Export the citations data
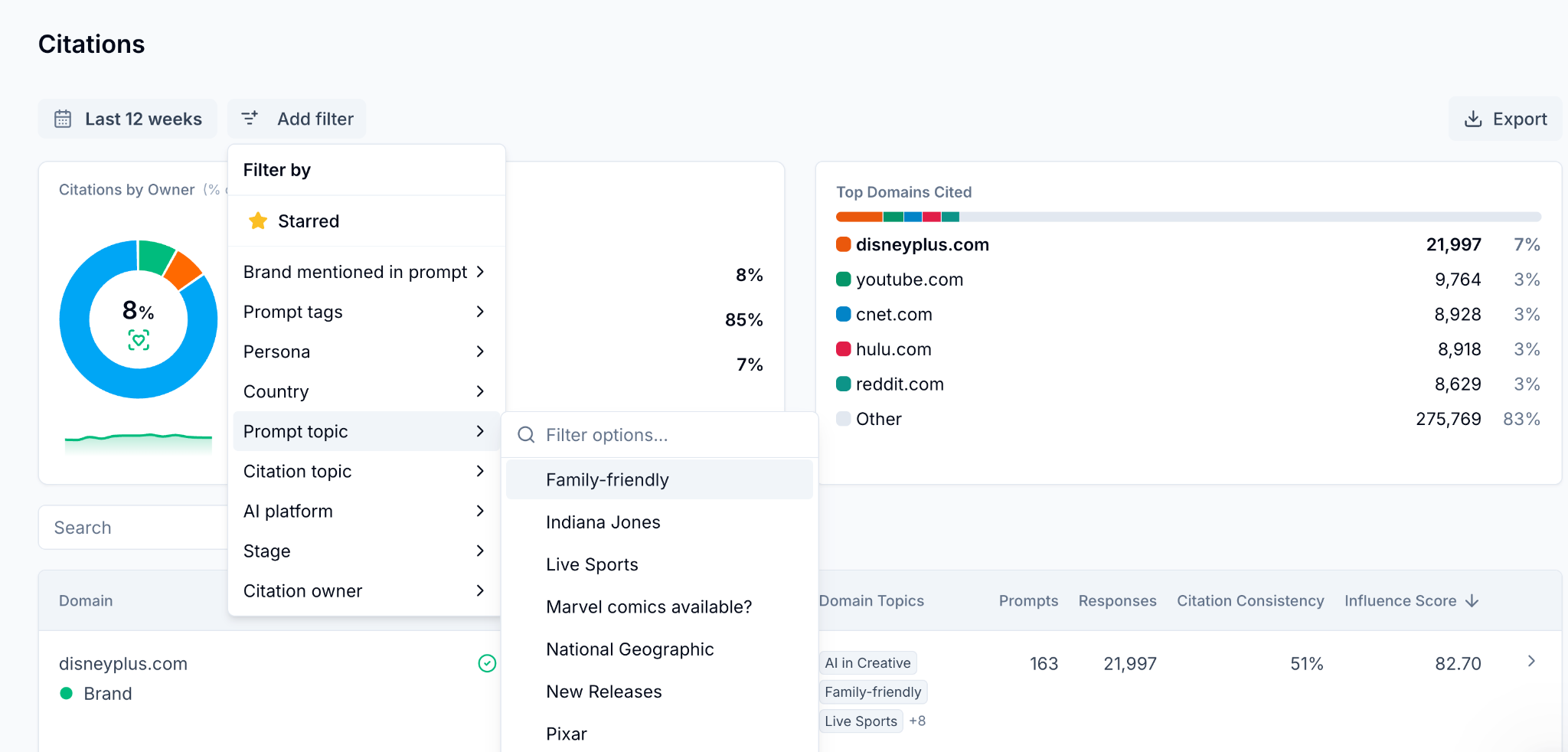The image size is (1568, 752). point(1504,119)
